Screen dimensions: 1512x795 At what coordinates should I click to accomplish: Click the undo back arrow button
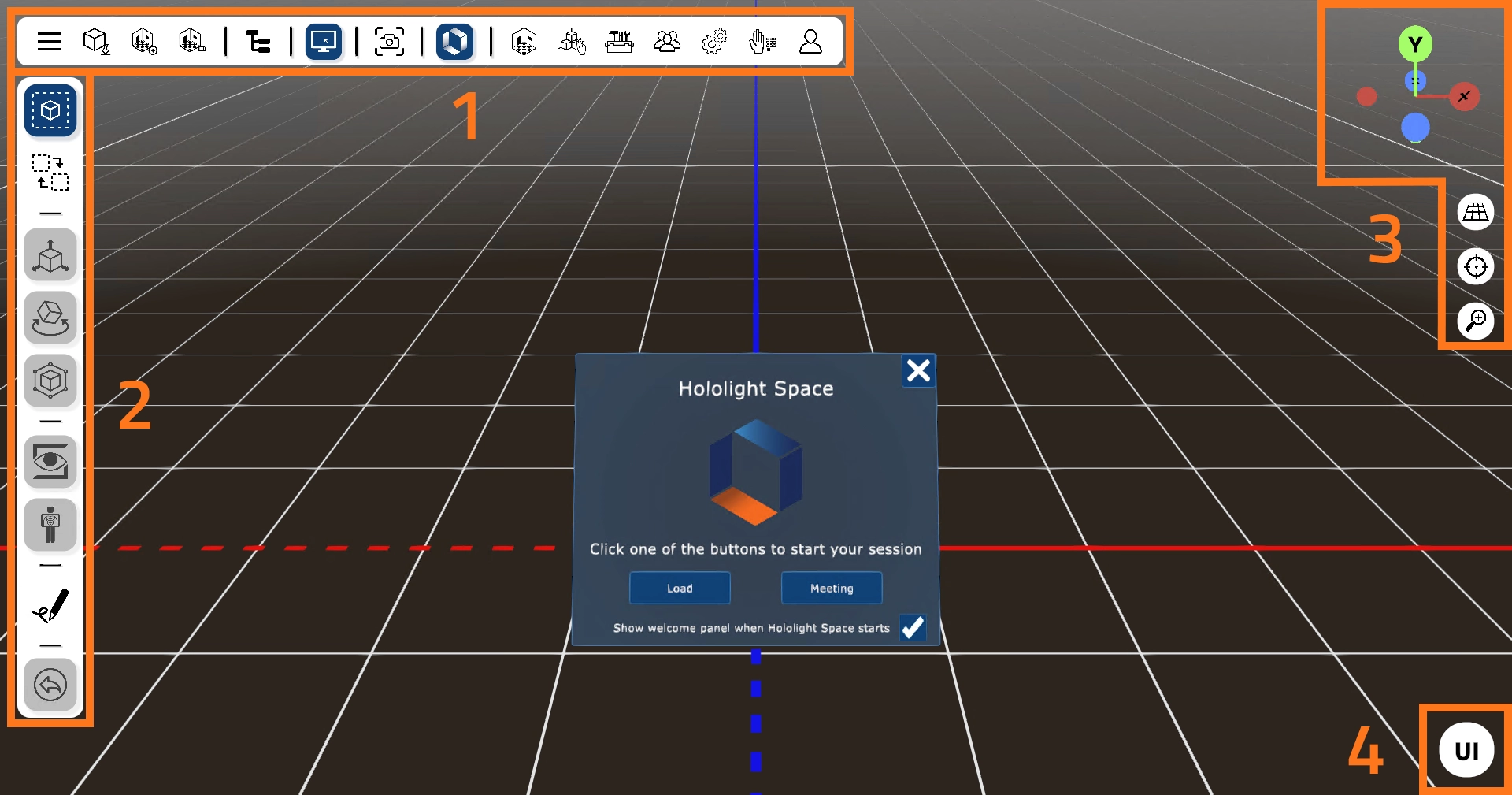(50, 685)
